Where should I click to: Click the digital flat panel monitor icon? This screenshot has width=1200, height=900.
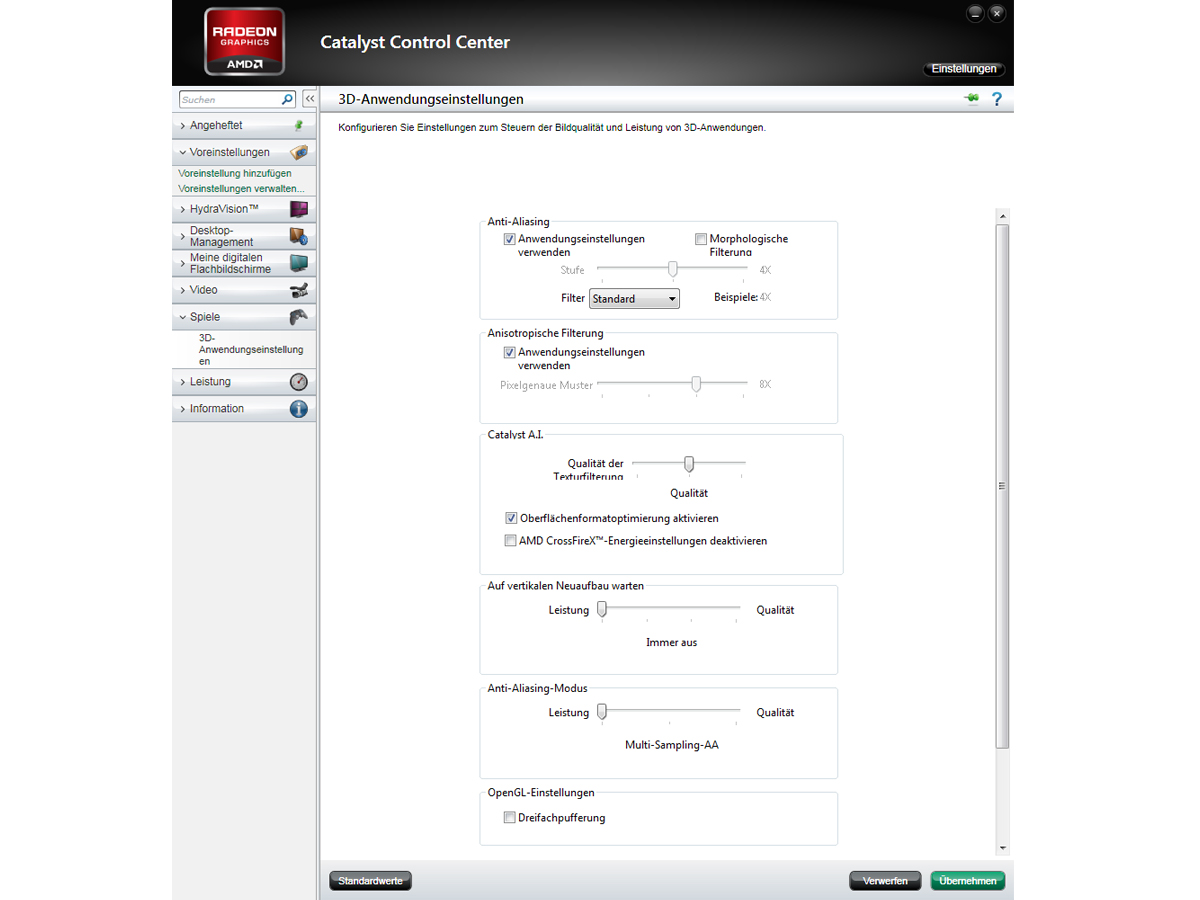298,263
